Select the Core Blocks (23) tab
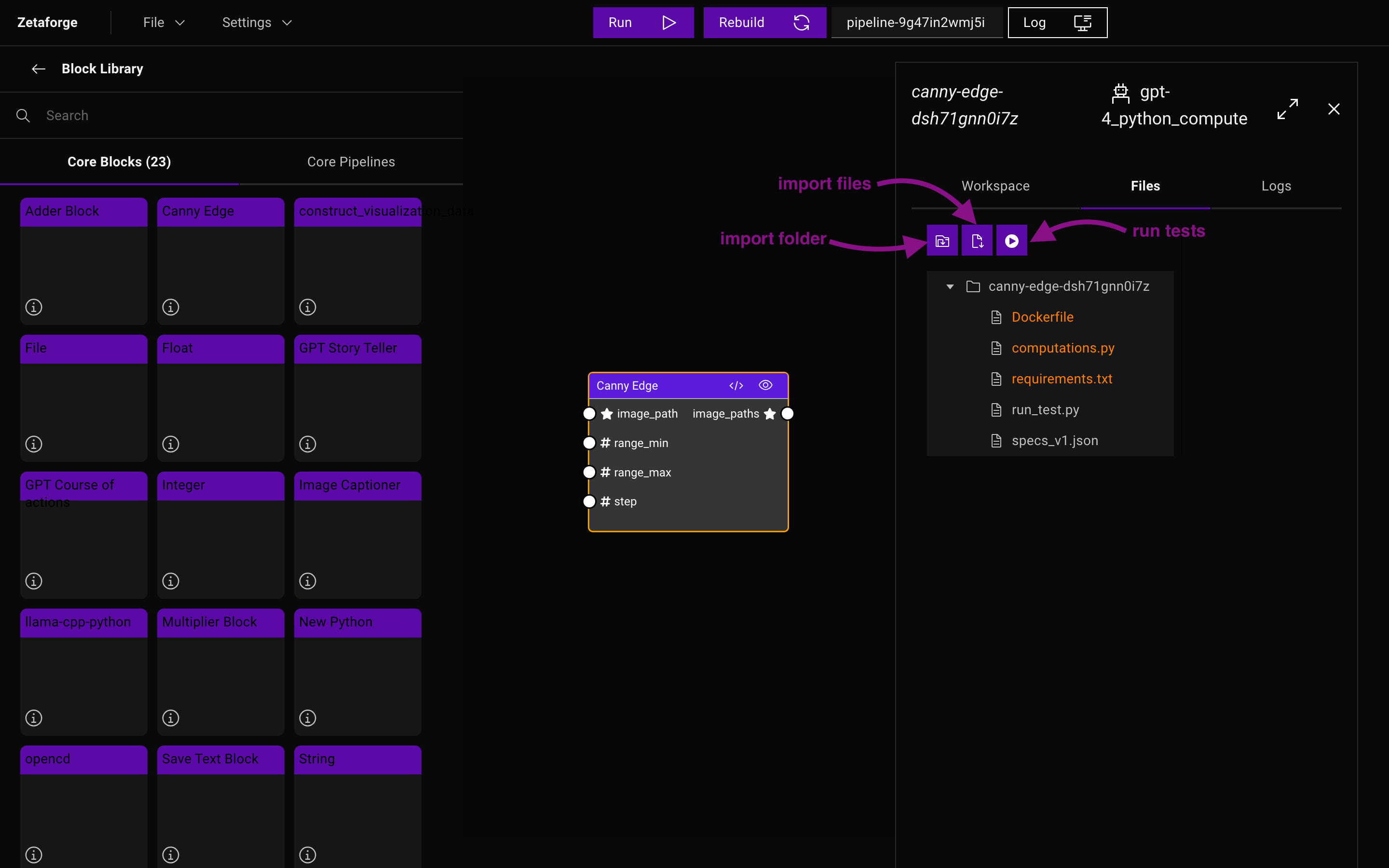 [x=119, y=162]
